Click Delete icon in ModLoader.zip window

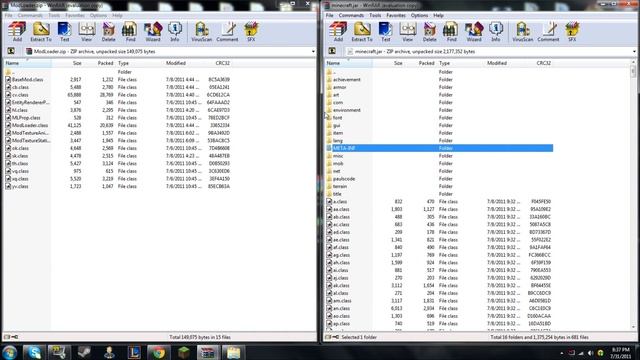click(108, 32)
